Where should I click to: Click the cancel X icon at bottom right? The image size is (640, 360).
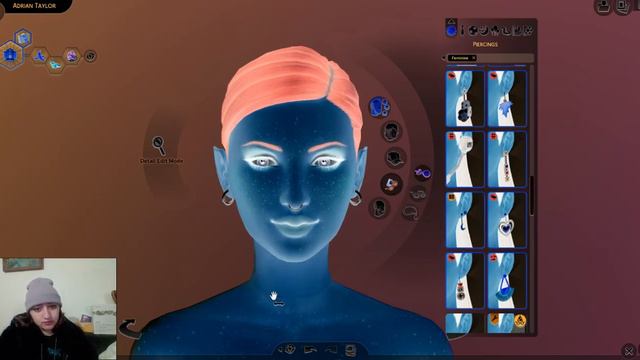pos(629,351)
